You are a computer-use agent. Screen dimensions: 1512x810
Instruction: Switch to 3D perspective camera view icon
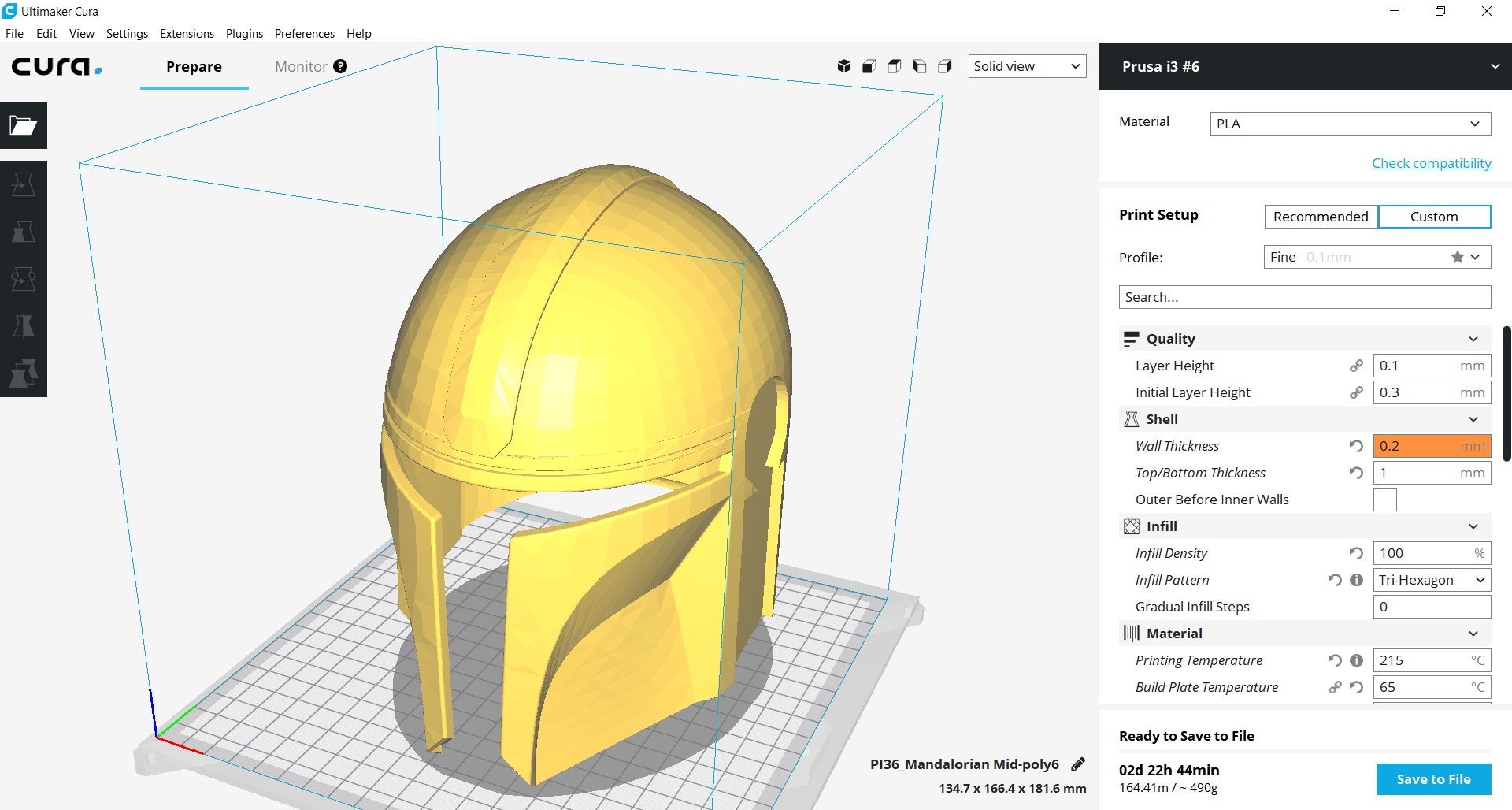pyautogui.click(x=844, y=66)
